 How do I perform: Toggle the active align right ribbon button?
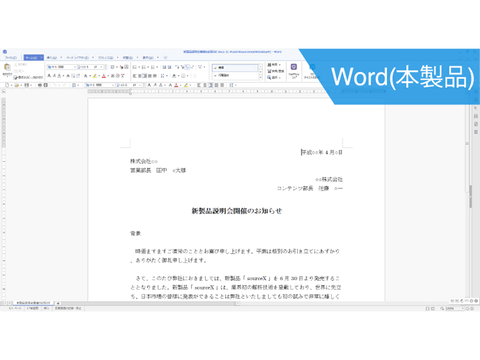tap(145, 76)
